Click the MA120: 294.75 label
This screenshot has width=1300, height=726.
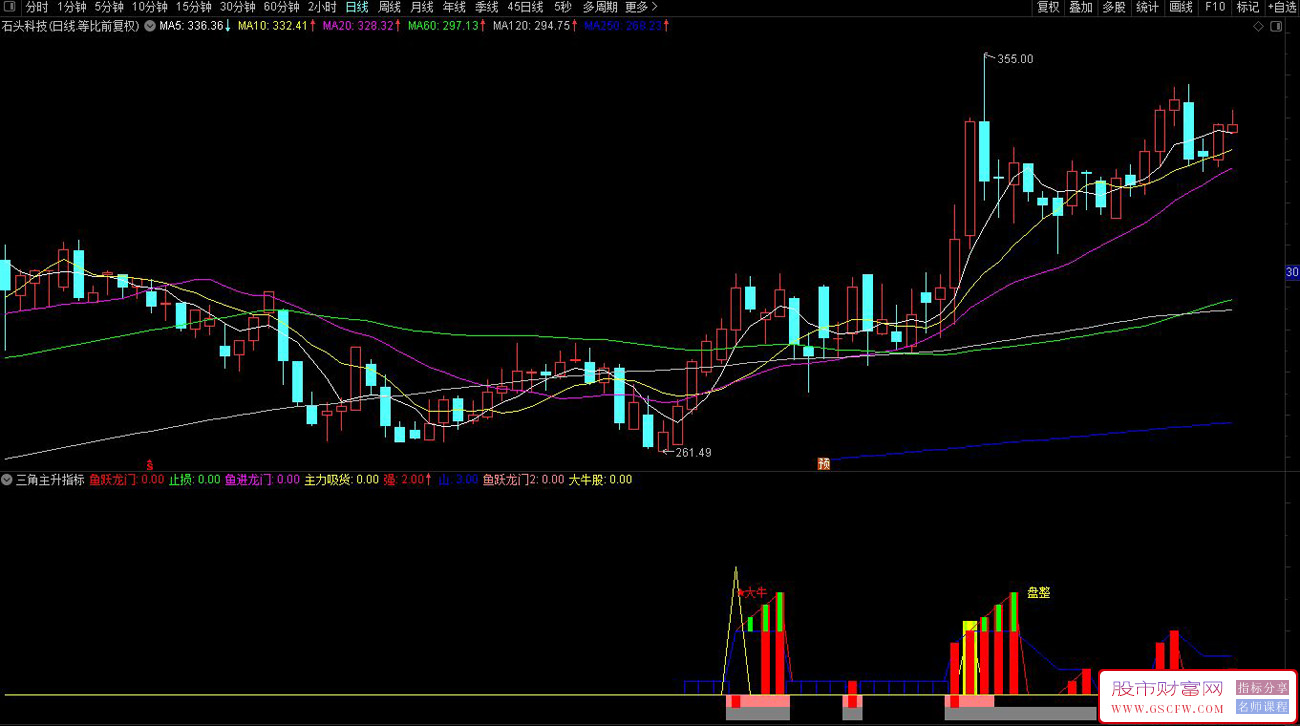point(535,26)
